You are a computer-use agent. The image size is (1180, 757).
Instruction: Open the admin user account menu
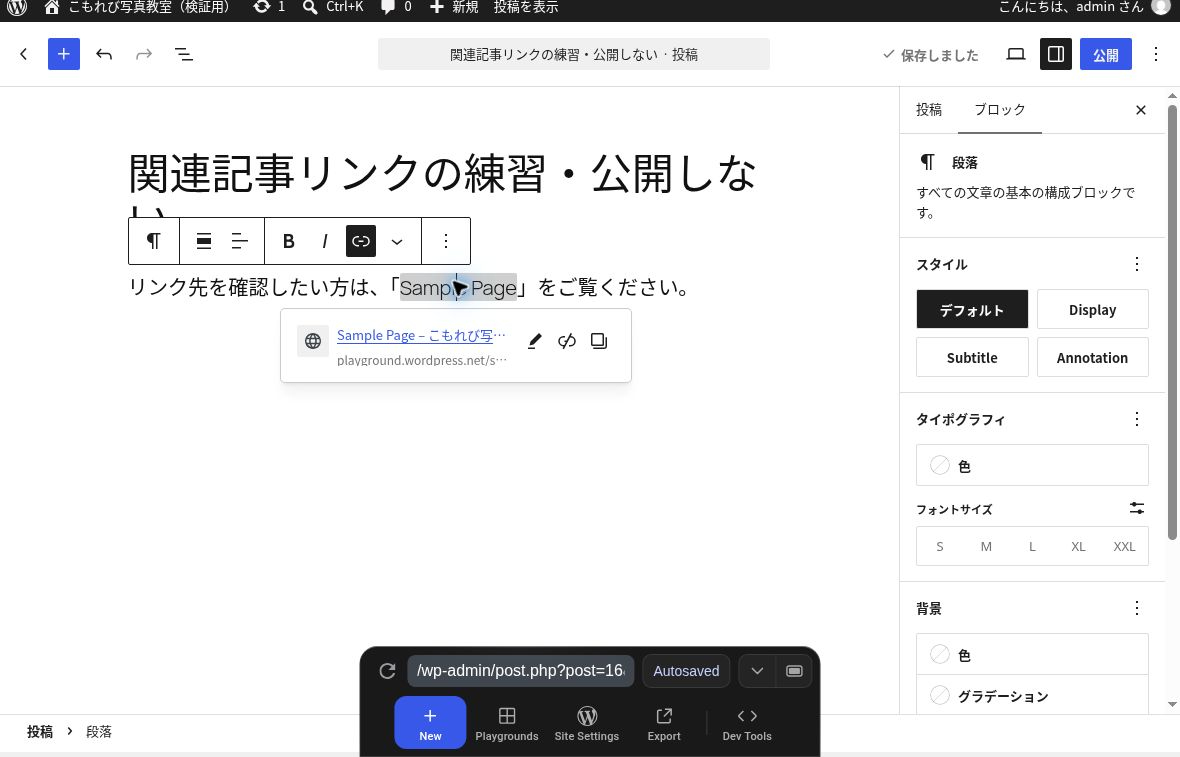pyautogui.click(x=1084, y=8)
